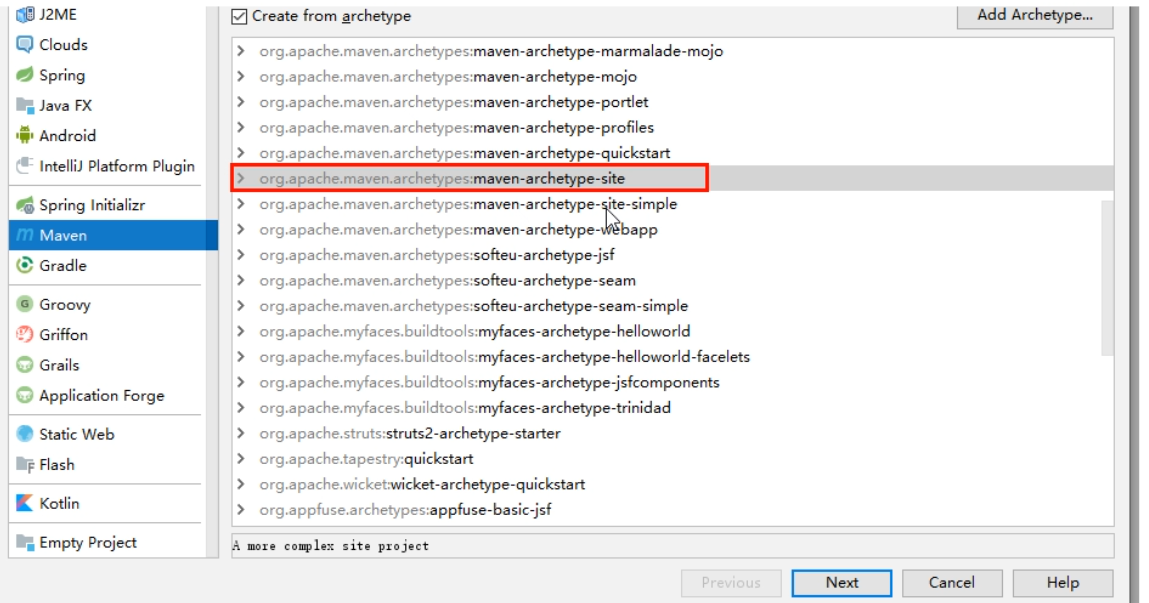Click the IntelliJ Platform Plugin icon
Screen dimensions: 1149x603
pos(25,166)
